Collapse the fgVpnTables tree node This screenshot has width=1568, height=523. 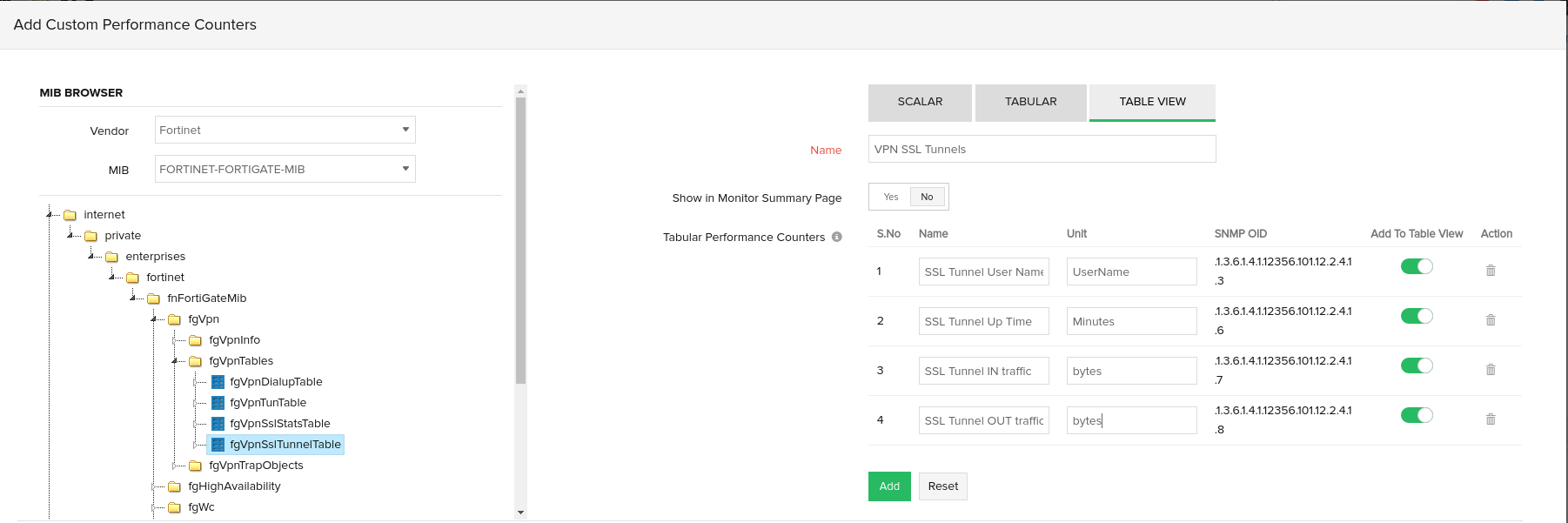point(175,360)
